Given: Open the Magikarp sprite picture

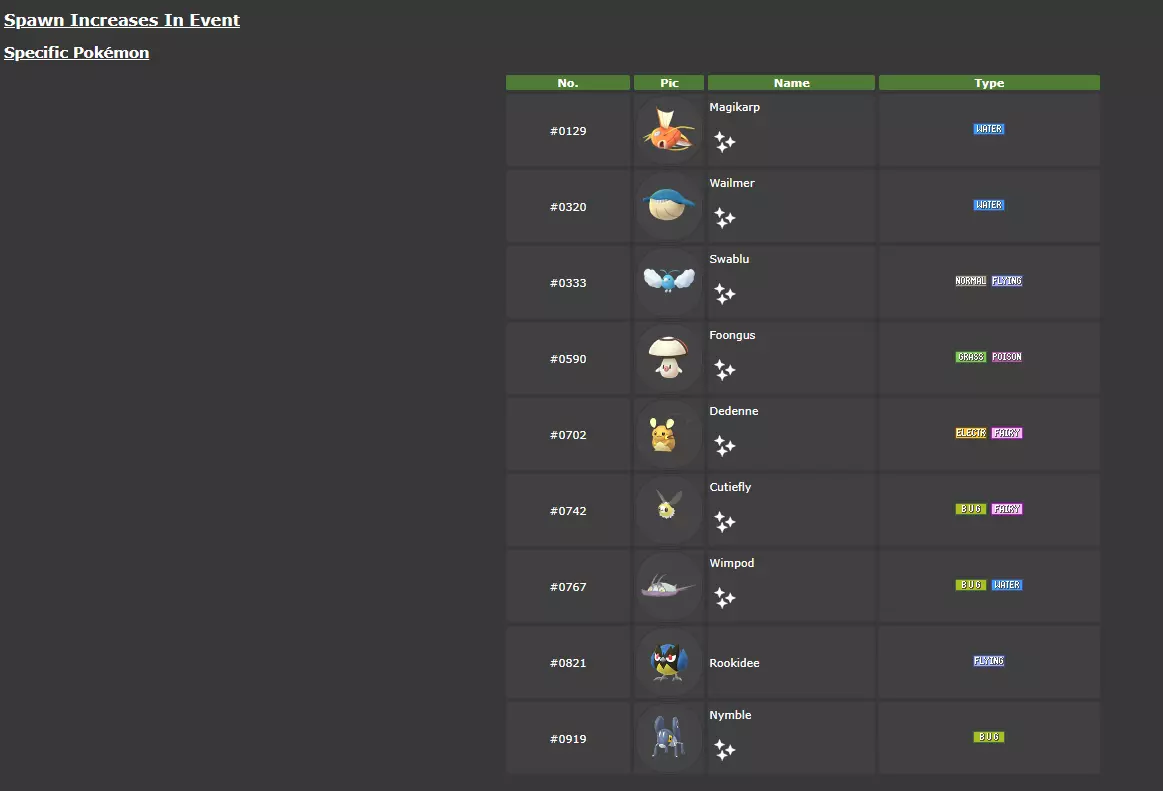Looking at the screenshot, I should (669, 131).
